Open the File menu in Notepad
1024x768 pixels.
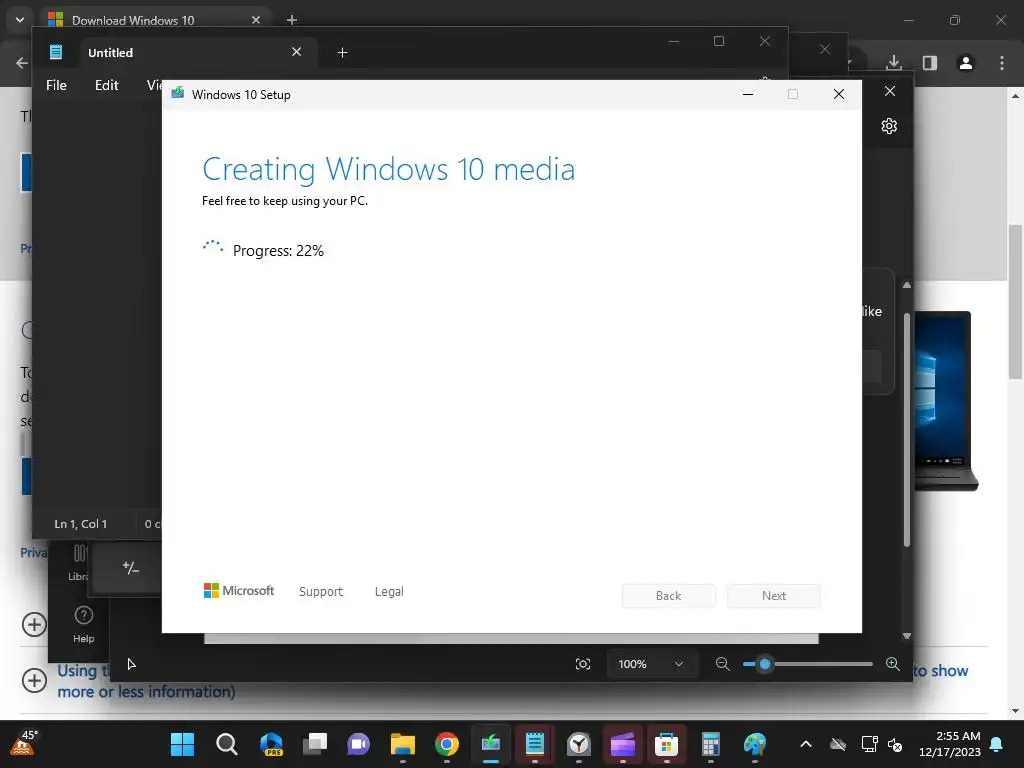(56, 85)
